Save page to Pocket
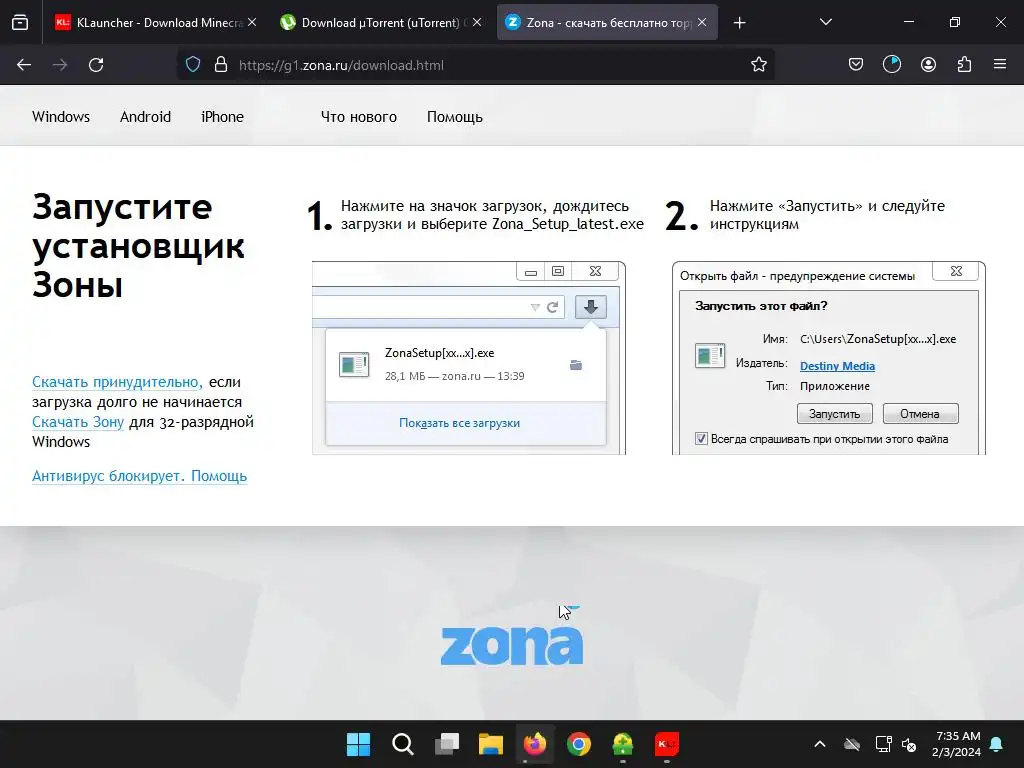Image resolution: width=1024 pixels, height=768 pixels. [x=856, y=65]
